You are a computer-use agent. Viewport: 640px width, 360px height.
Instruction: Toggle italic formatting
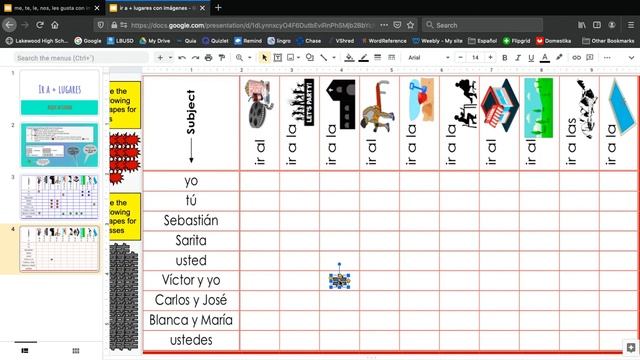tap(518, 58)
